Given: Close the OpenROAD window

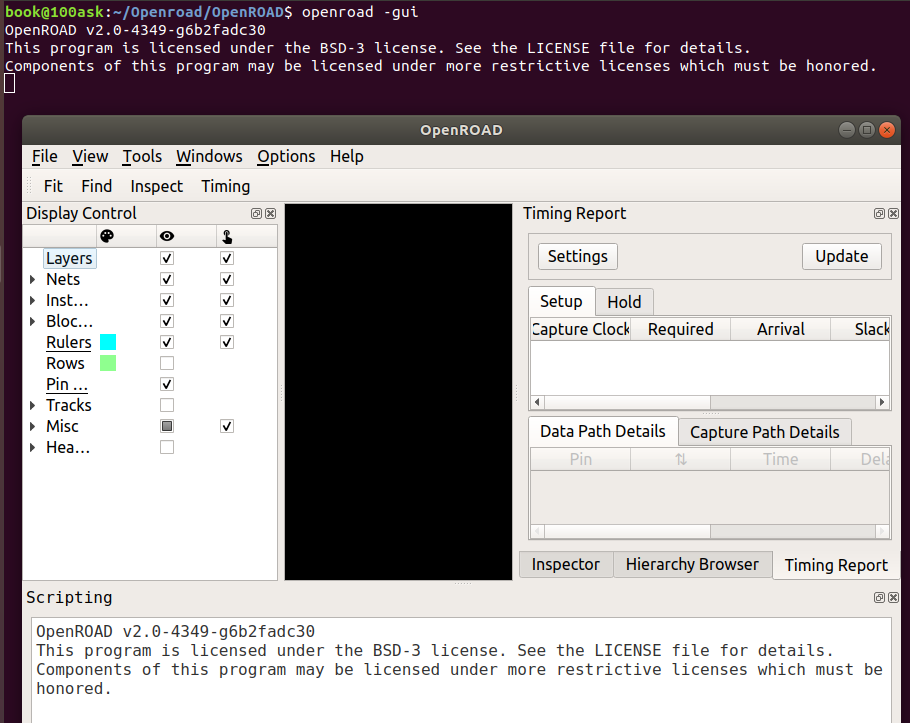Looking at the screenshot, I should (887, 130).
